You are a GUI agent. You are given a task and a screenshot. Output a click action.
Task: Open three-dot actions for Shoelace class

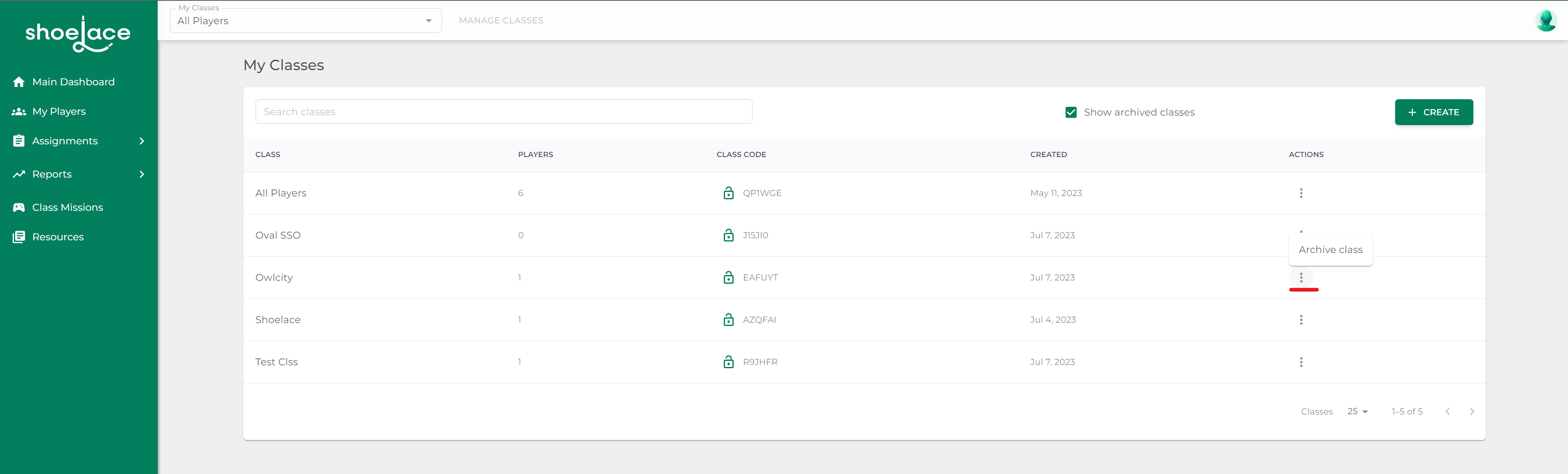[x=1301, y=320]
